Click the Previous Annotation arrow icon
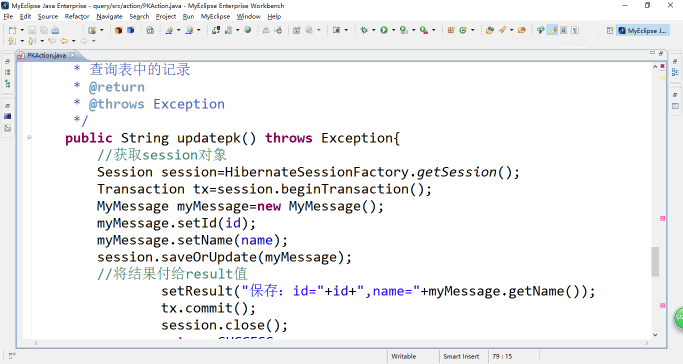This screenshot has height=364, width=683. click(x=32, y=41)
